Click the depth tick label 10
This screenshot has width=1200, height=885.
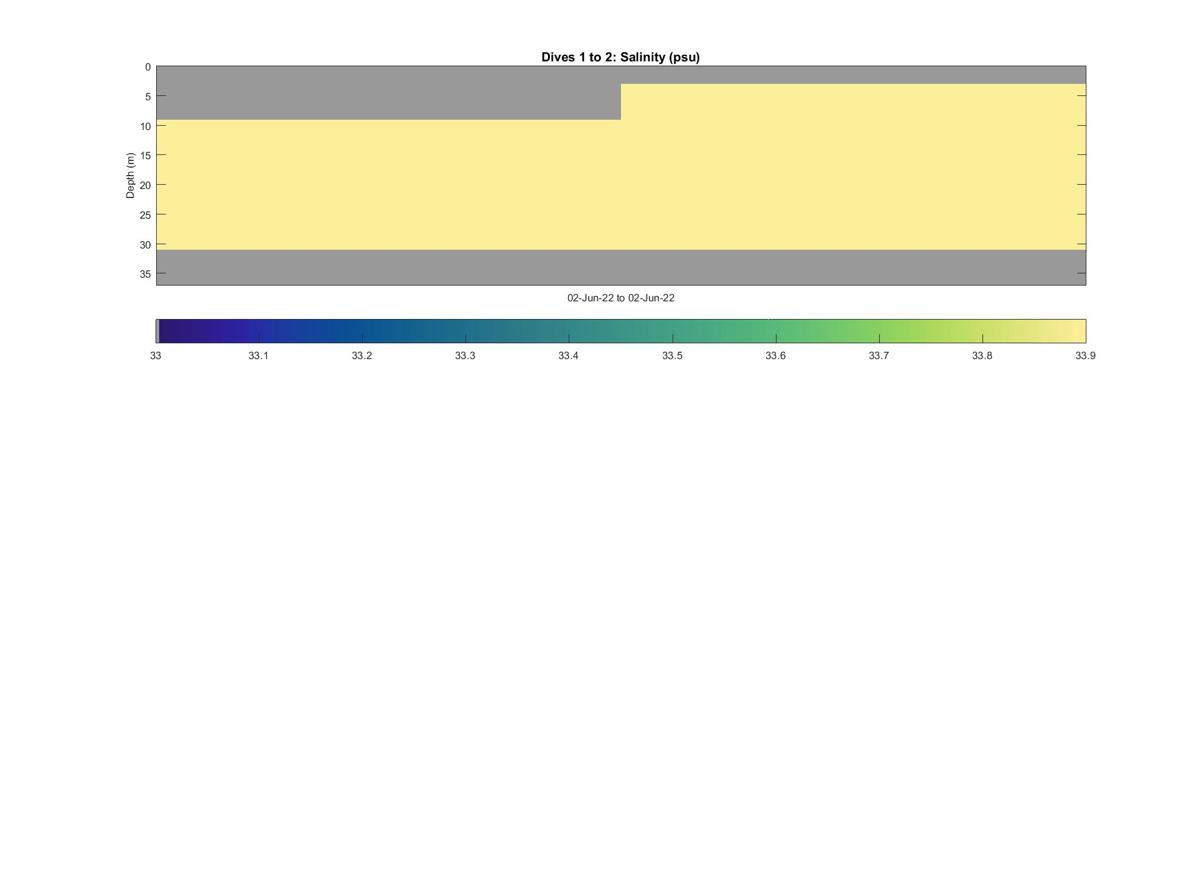(145, 126)
